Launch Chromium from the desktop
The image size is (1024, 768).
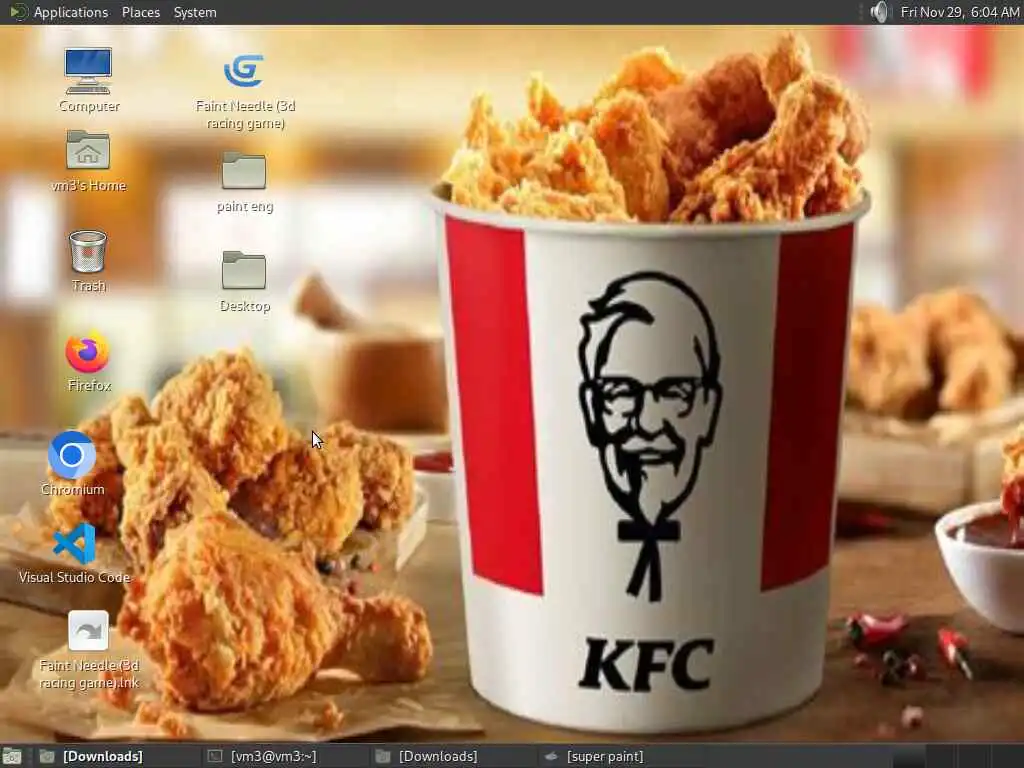(72, 455)
